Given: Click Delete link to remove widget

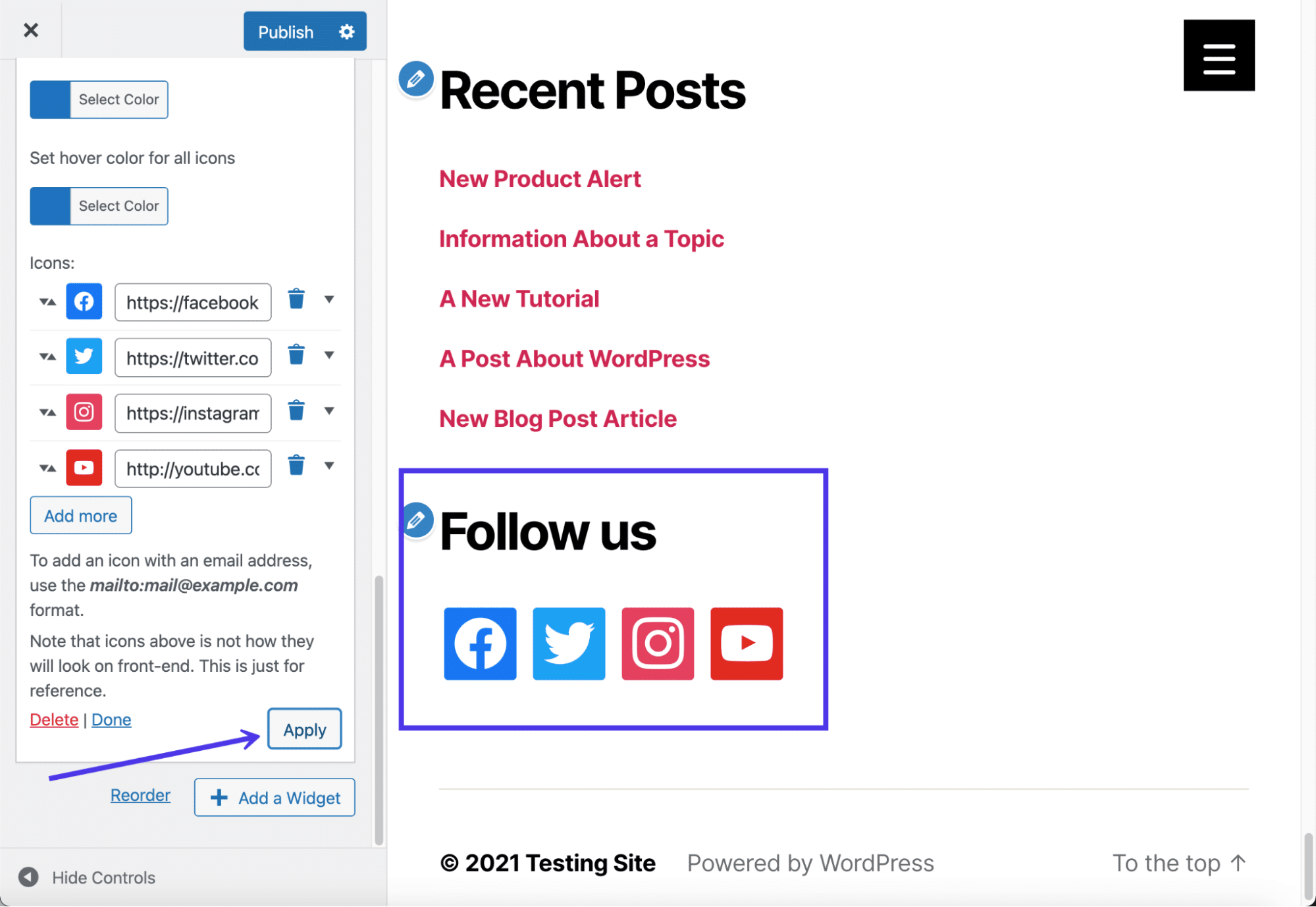Looking at the screenshot, I should (x=54, y=719).
